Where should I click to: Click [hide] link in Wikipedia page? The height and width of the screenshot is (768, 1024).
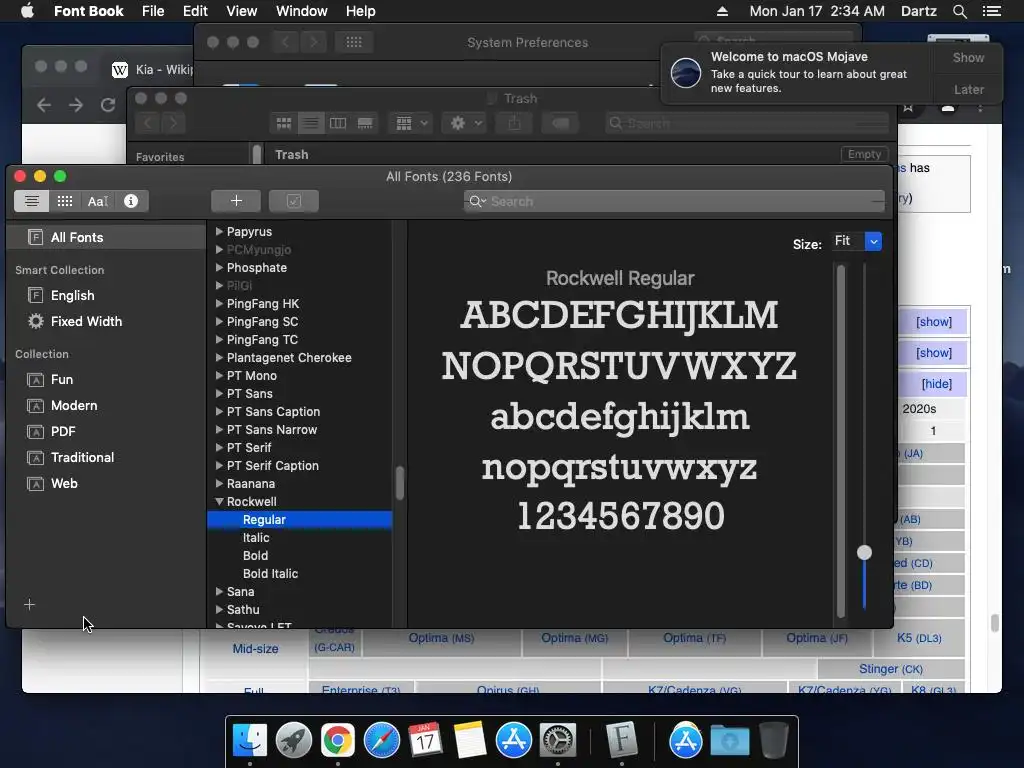(936, 384)
